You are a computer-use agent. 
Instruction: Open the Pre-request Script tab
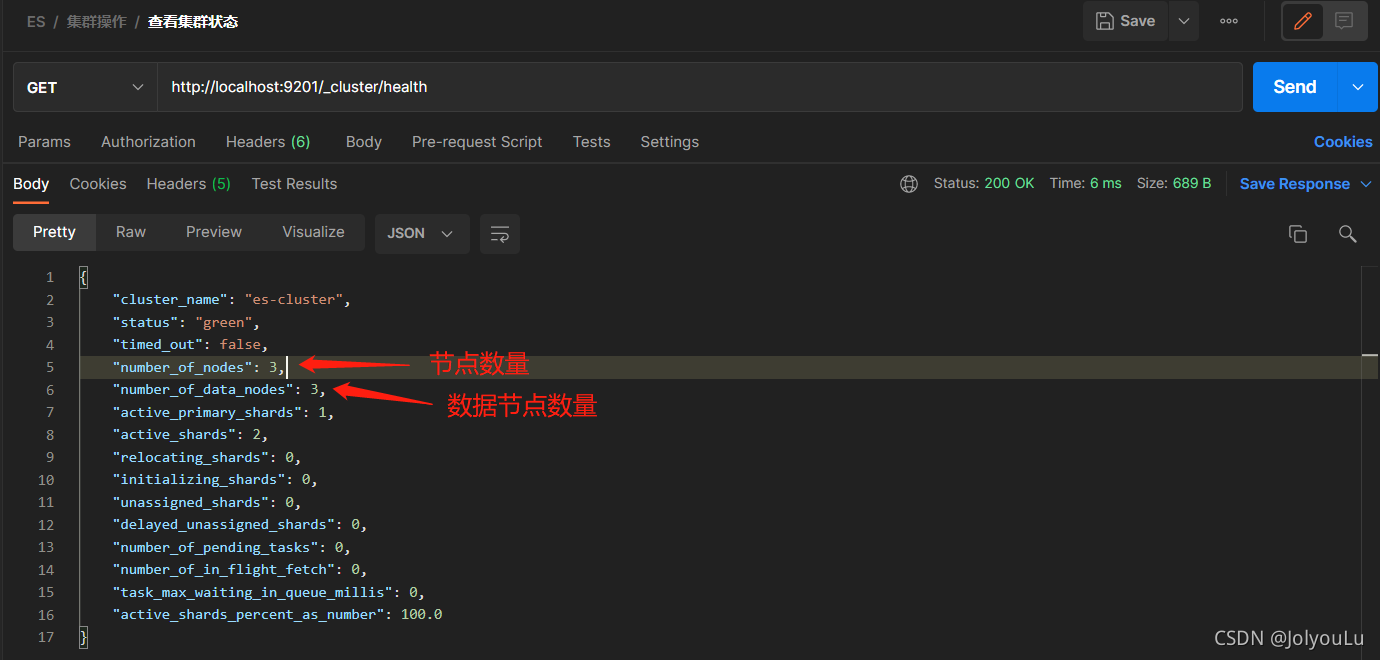click(x=477, y=142)
